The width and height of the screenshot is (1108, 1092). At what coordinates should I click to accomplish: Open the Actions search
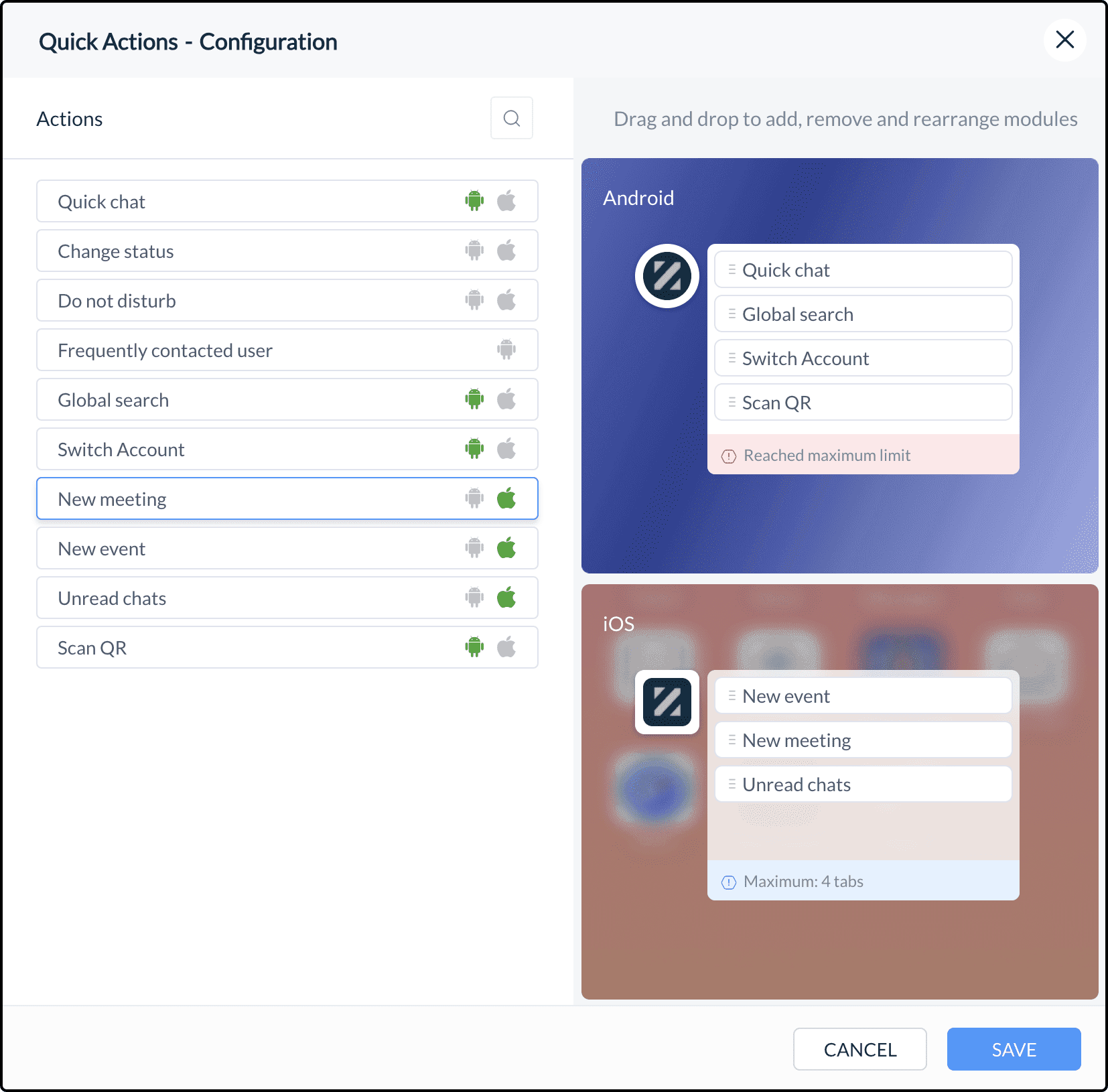(512, 119)
